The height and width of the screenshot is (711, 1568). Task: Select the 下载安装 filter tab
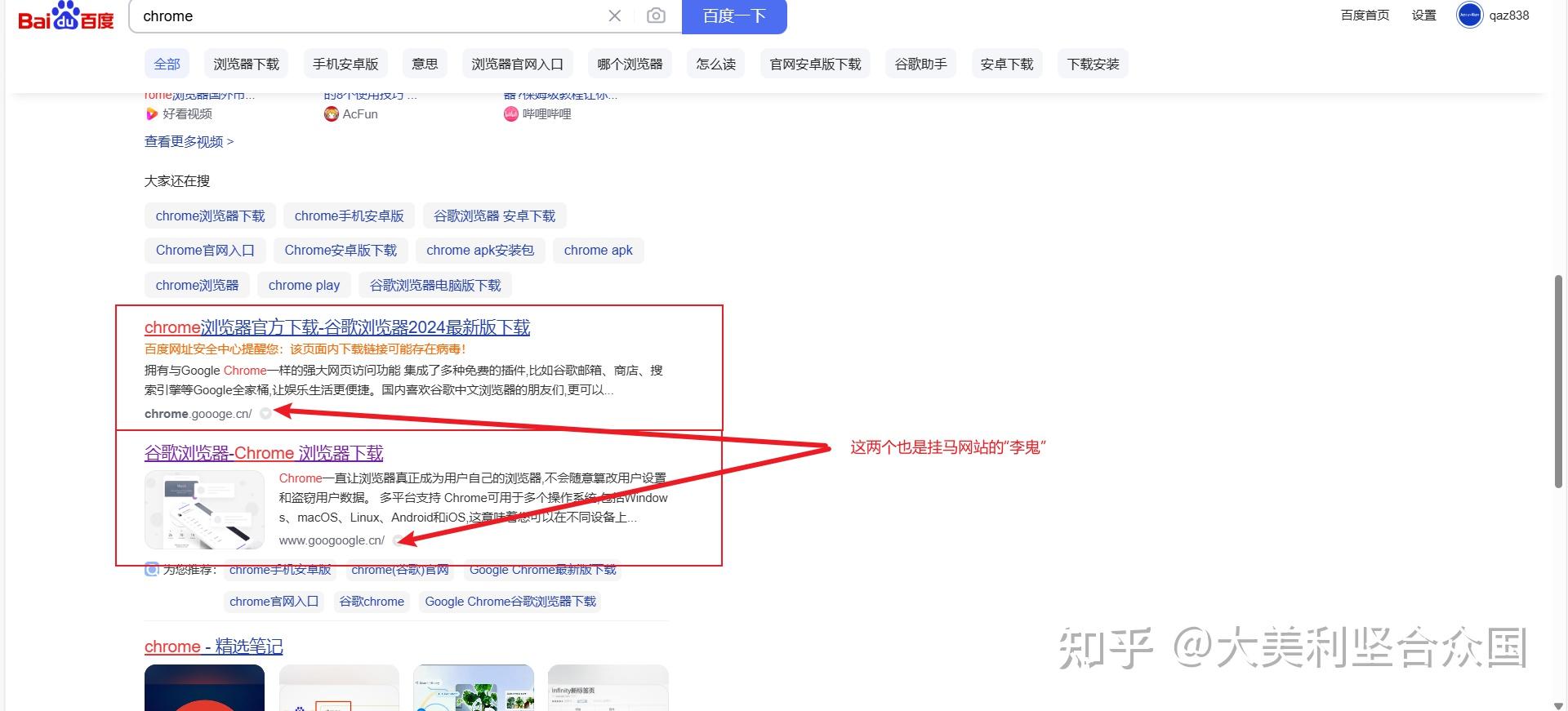click(x=1093, y=64)
